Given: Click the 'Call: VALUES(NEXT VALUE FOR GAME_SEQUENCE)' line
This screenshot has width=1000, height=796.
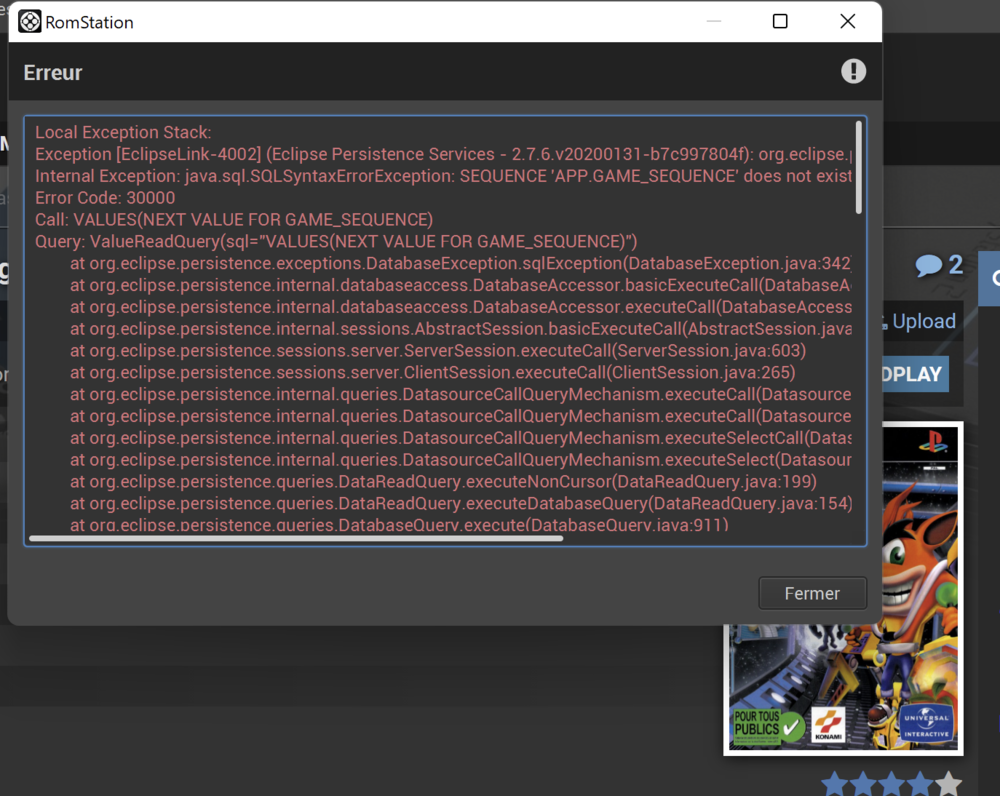Looking at the screenshot, I should [x=234, y=219].
